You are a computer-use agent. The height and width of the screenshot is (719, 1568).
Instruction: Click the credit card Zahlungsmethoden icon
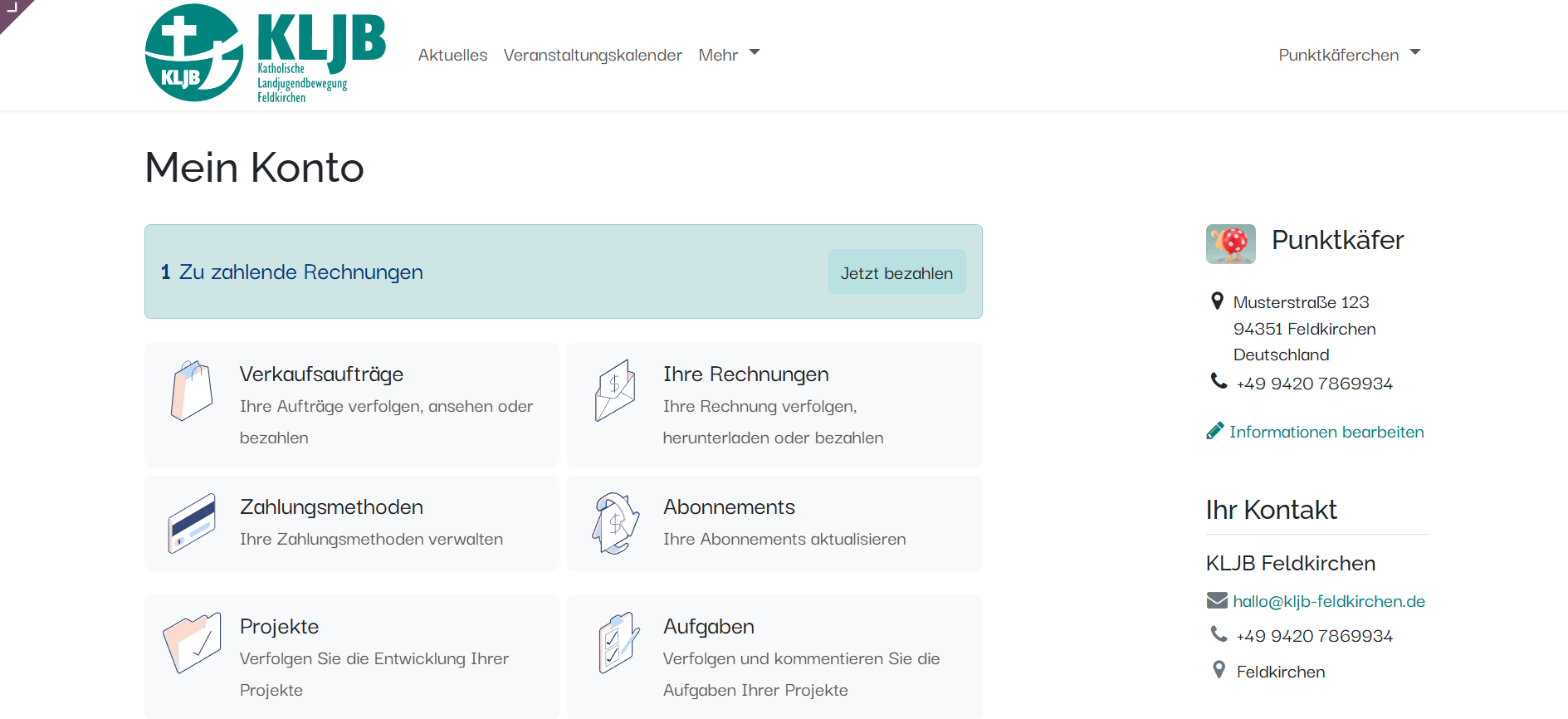192,523
